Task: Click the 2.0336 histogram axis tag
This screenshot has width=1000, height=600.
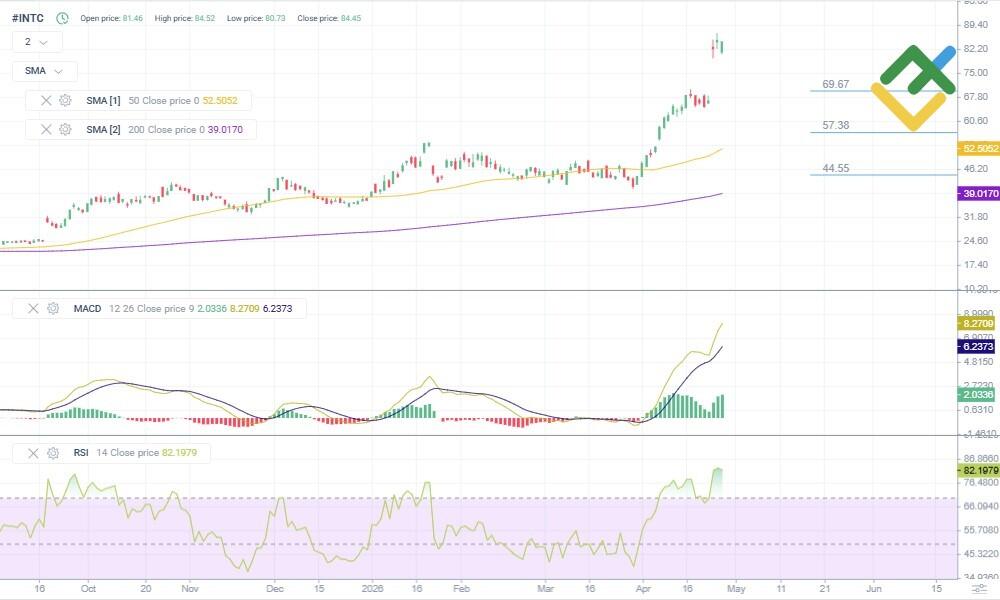Action: [x=977, y=395]
